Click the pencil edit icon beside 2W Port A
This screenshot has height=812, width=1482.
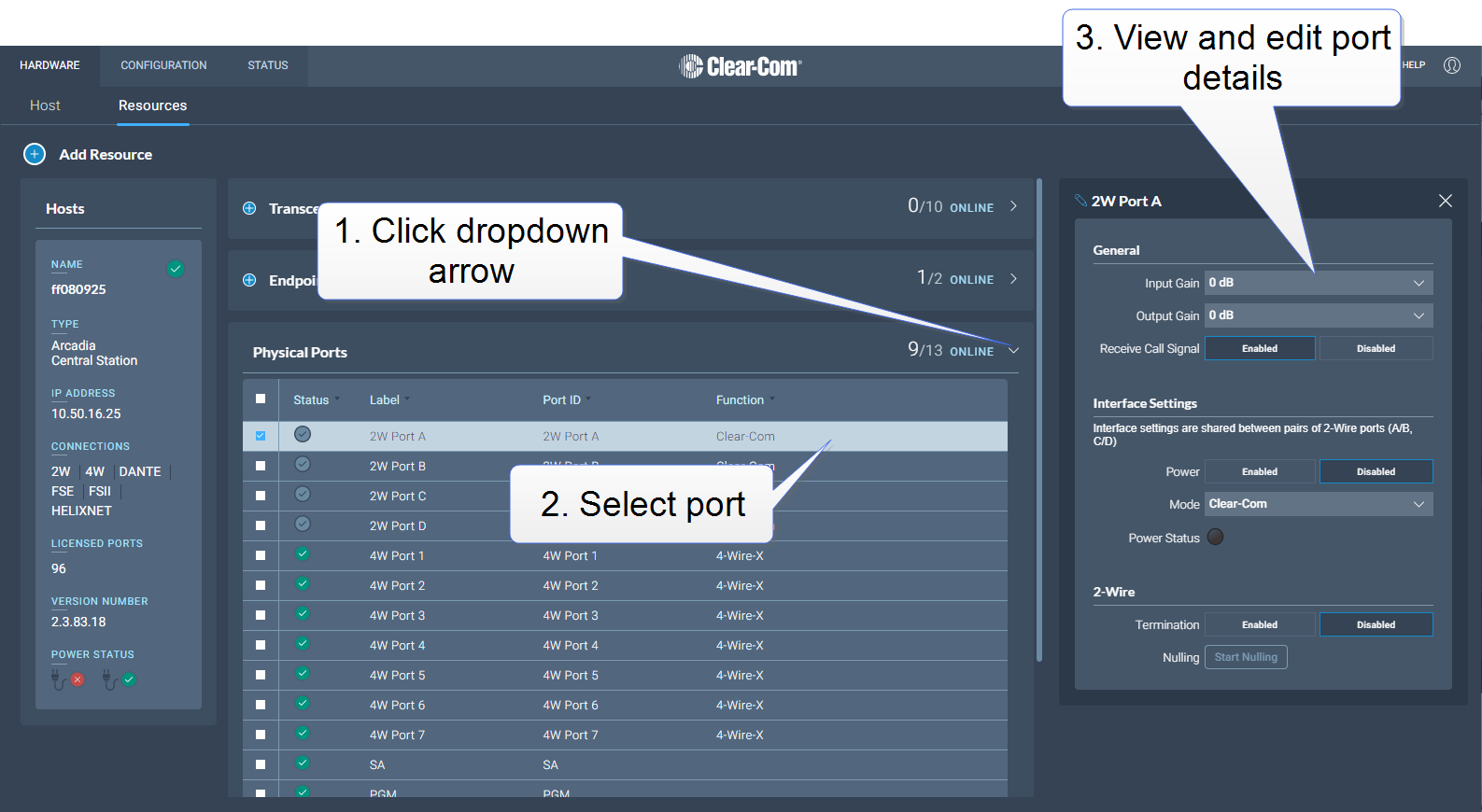[1080, 201]
